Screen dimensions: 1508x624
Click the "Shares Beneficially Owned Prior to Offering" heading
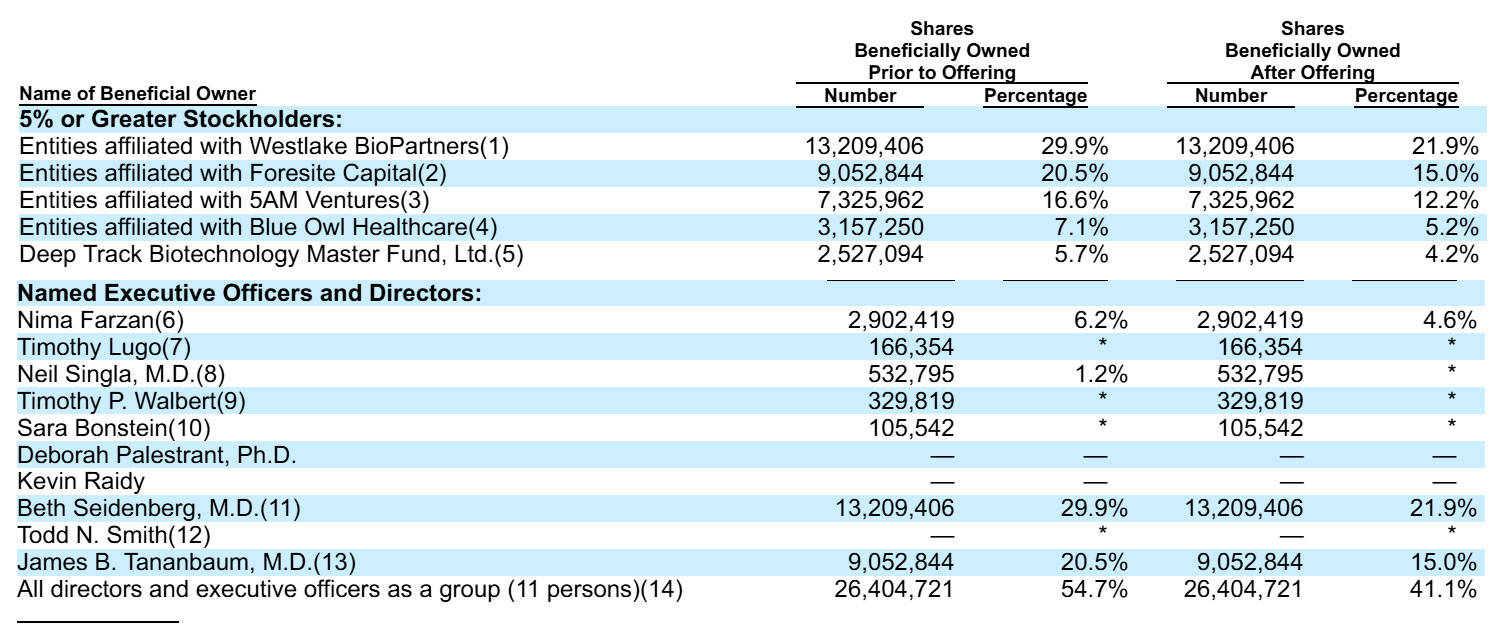pyautogui.click(x=942, y=51)
